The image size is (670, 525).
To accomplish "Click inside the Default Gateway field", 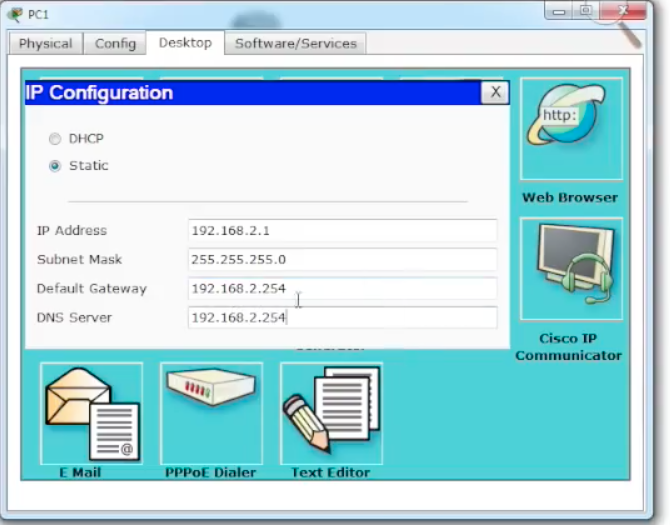I will 342,289.
